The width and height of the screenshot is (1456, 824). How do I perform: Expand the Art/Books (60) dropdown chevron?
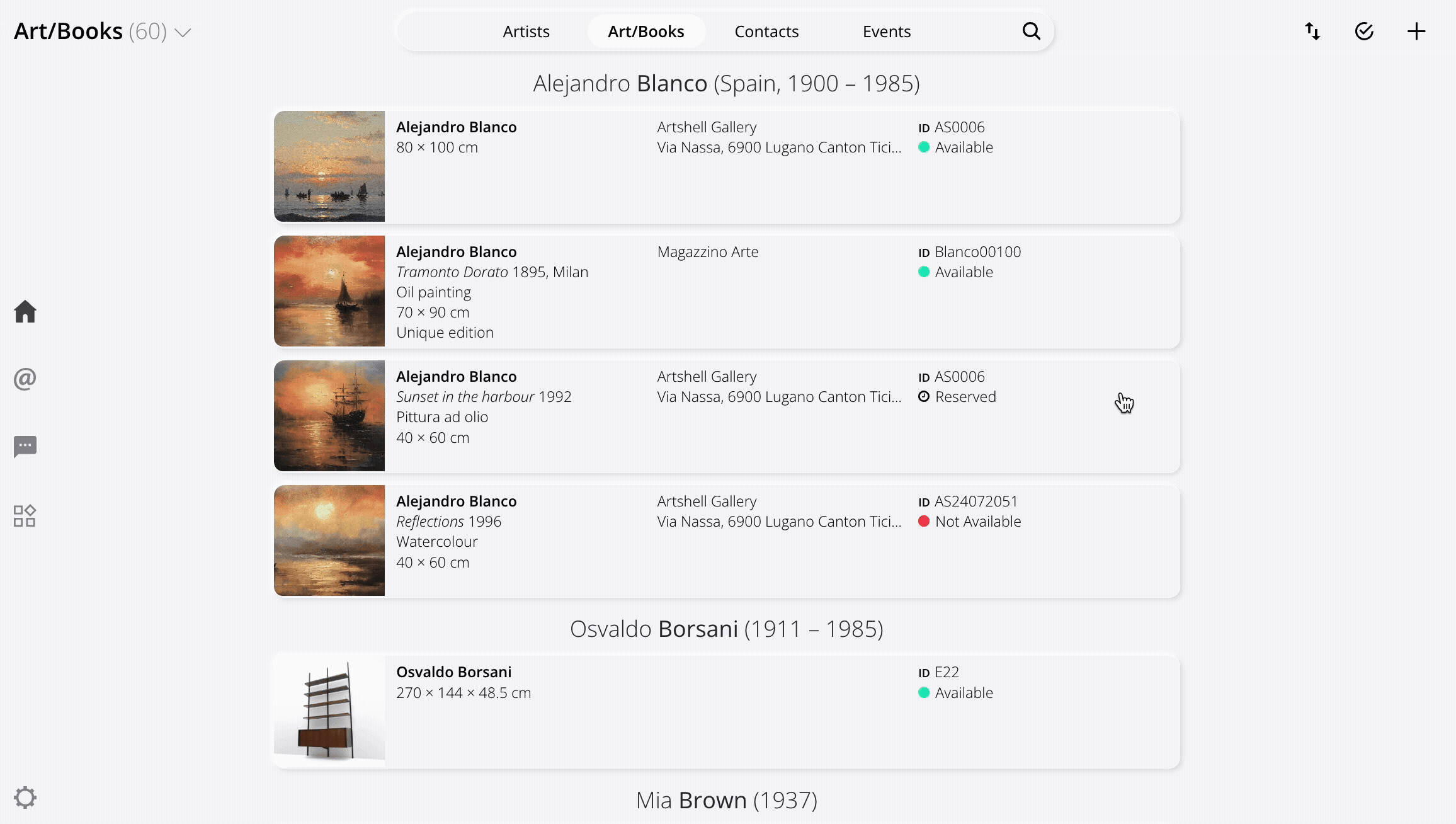point(183,32)
